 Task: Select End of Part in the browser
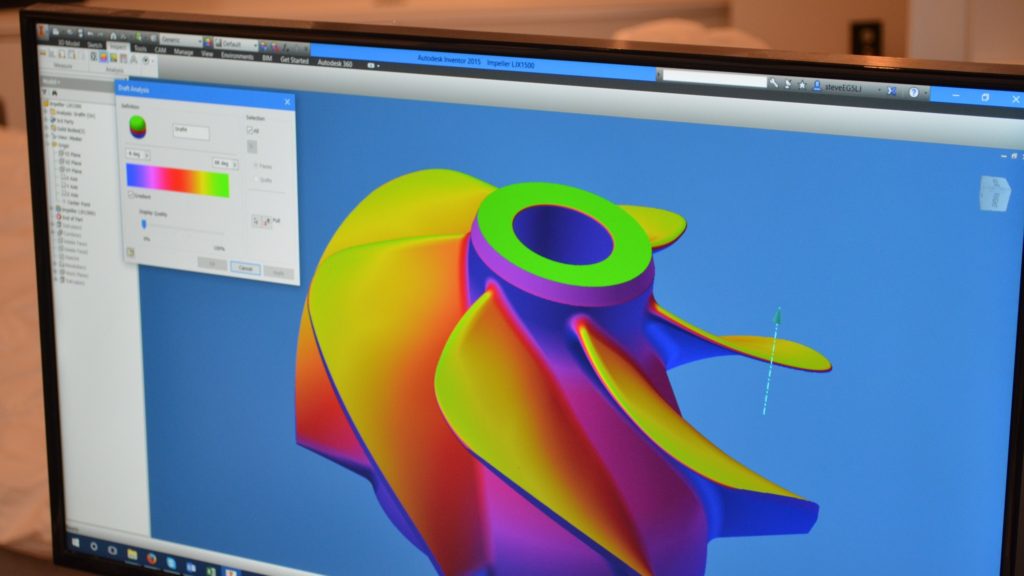click(70, 219)
